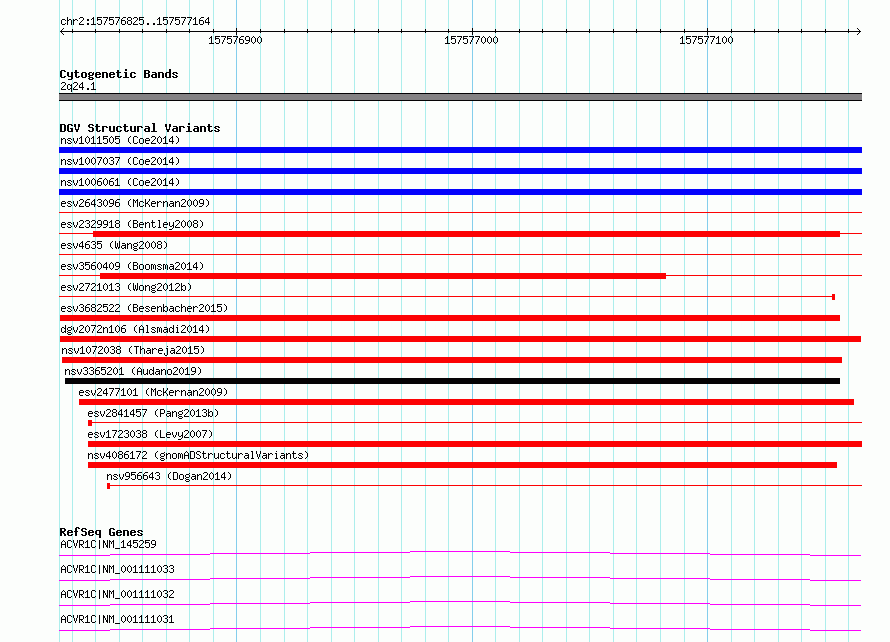890x642 pixels.
Task: Click the blue bar of nsv1011505
Action: 460,150
